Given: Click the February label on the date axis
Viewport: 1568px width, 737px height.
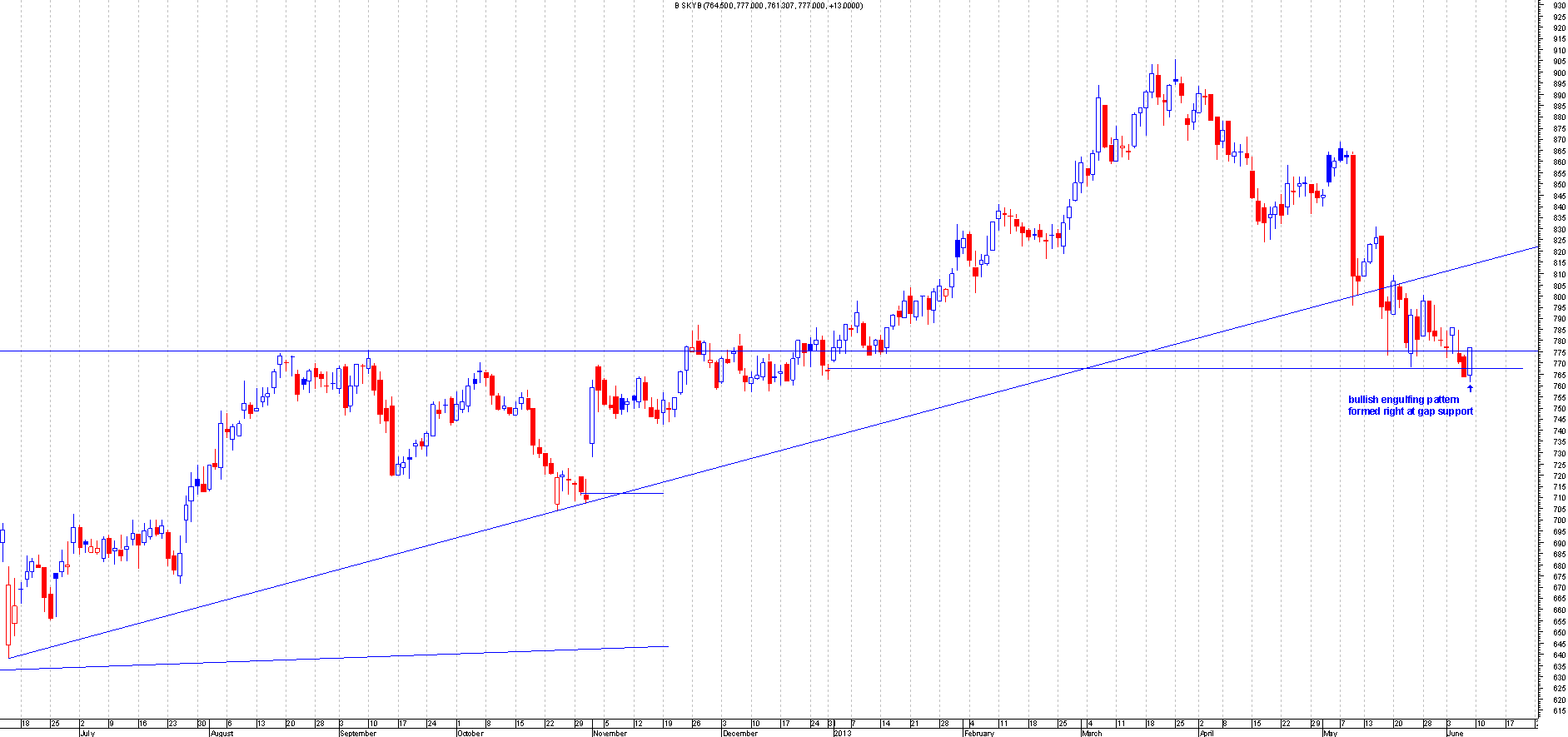Looking at the screenshot, I should (x=978, y=733).
